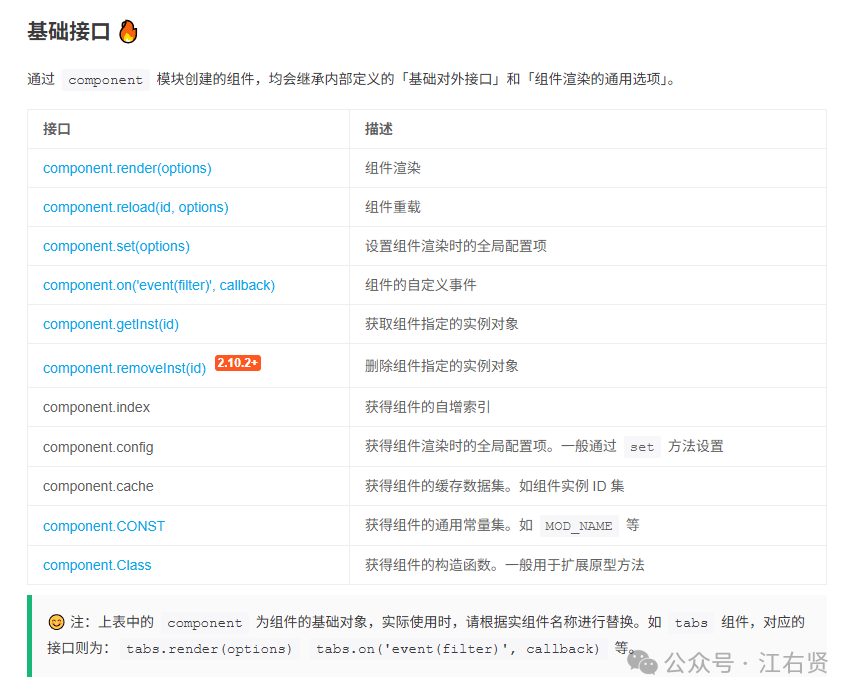Follow the component.set(options) link
Viewport: 856px width, 697px height.
(116, 246)
